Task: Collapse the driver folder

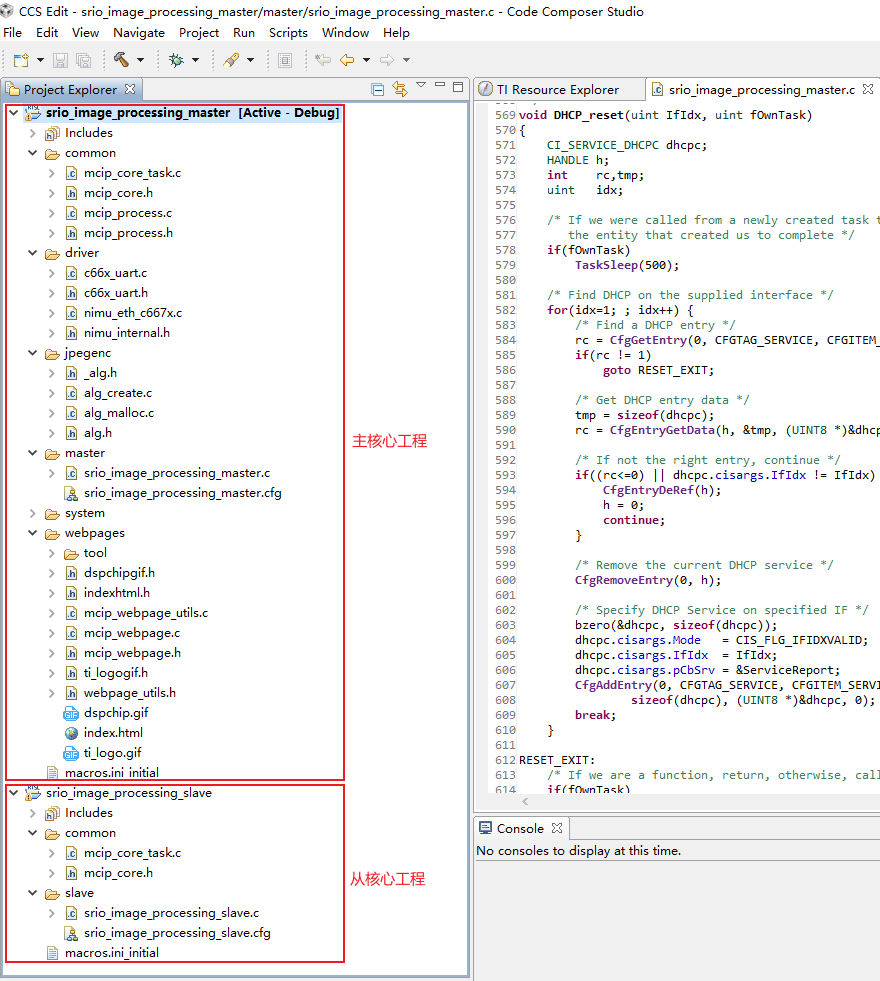Action: tap(33, 253)
